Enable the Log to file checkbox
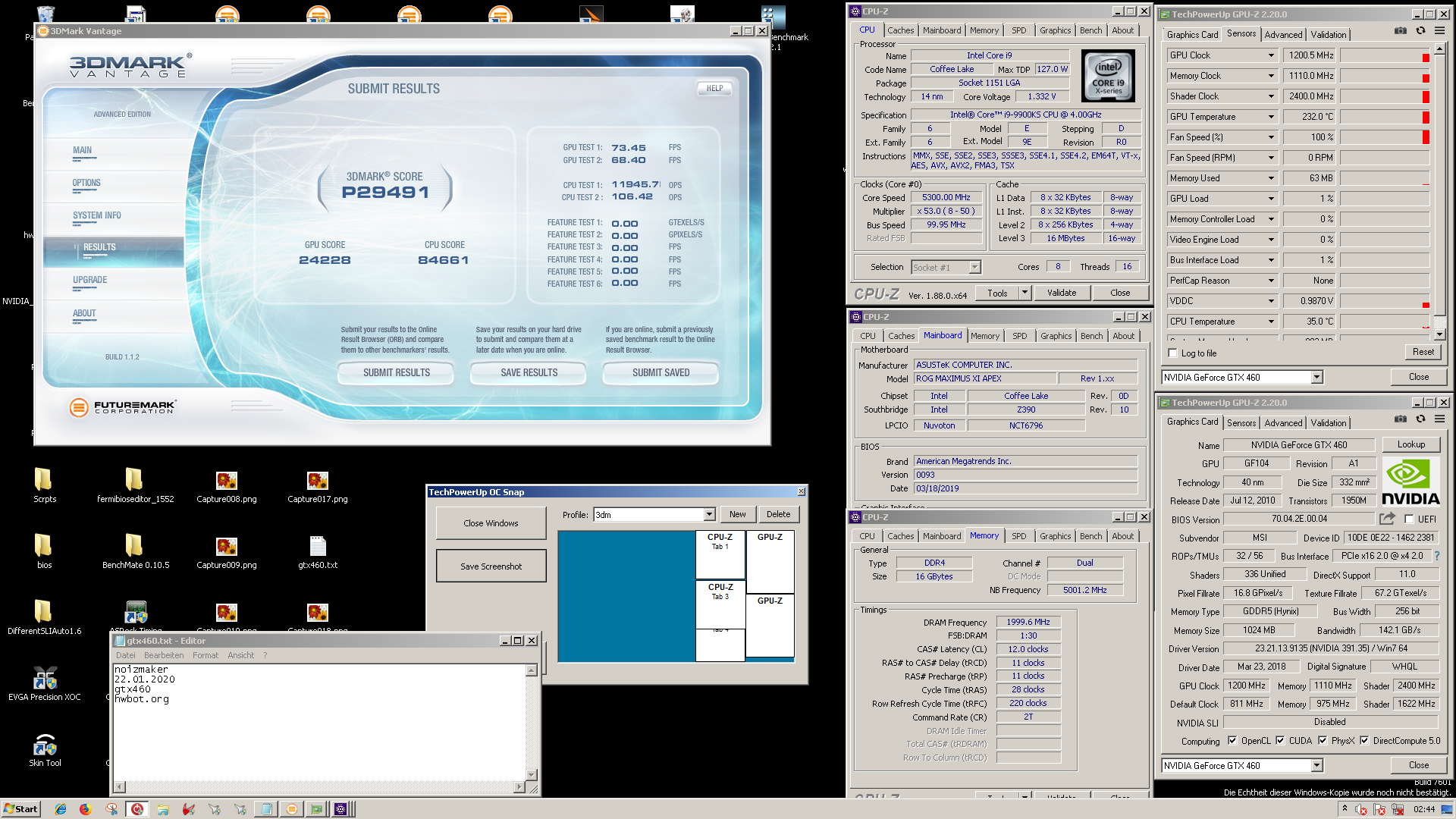The width and height of the screenshot is (1456, 819). [1173, 353]
